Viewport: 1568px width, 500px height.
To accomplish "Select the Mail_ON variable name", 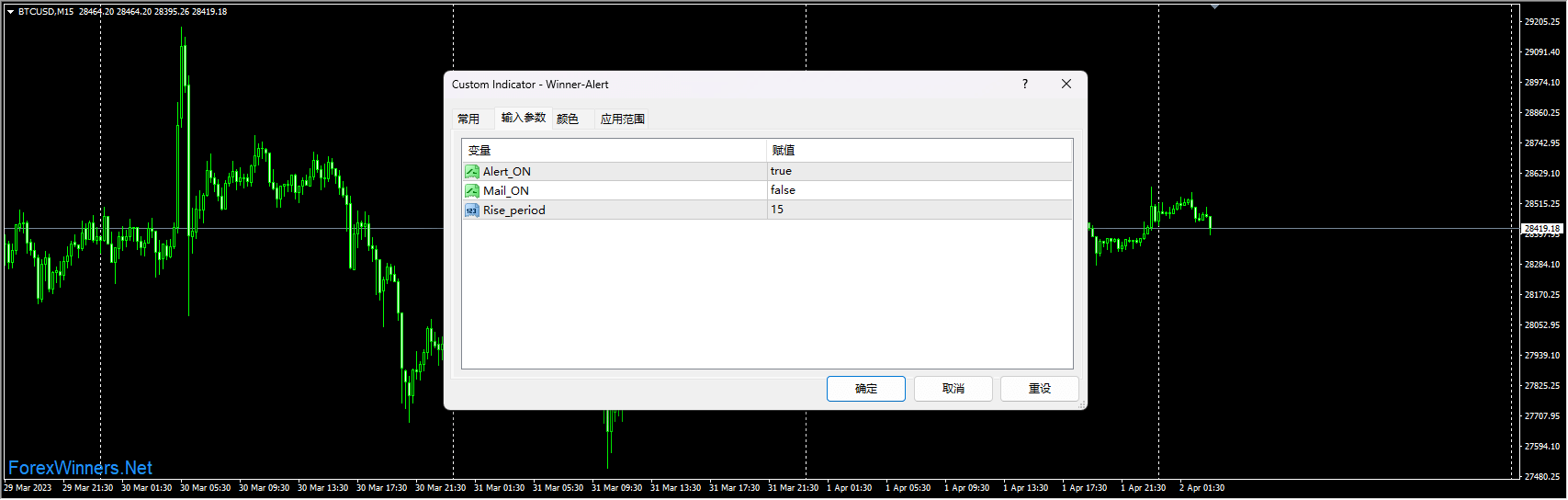I will 506,191.
